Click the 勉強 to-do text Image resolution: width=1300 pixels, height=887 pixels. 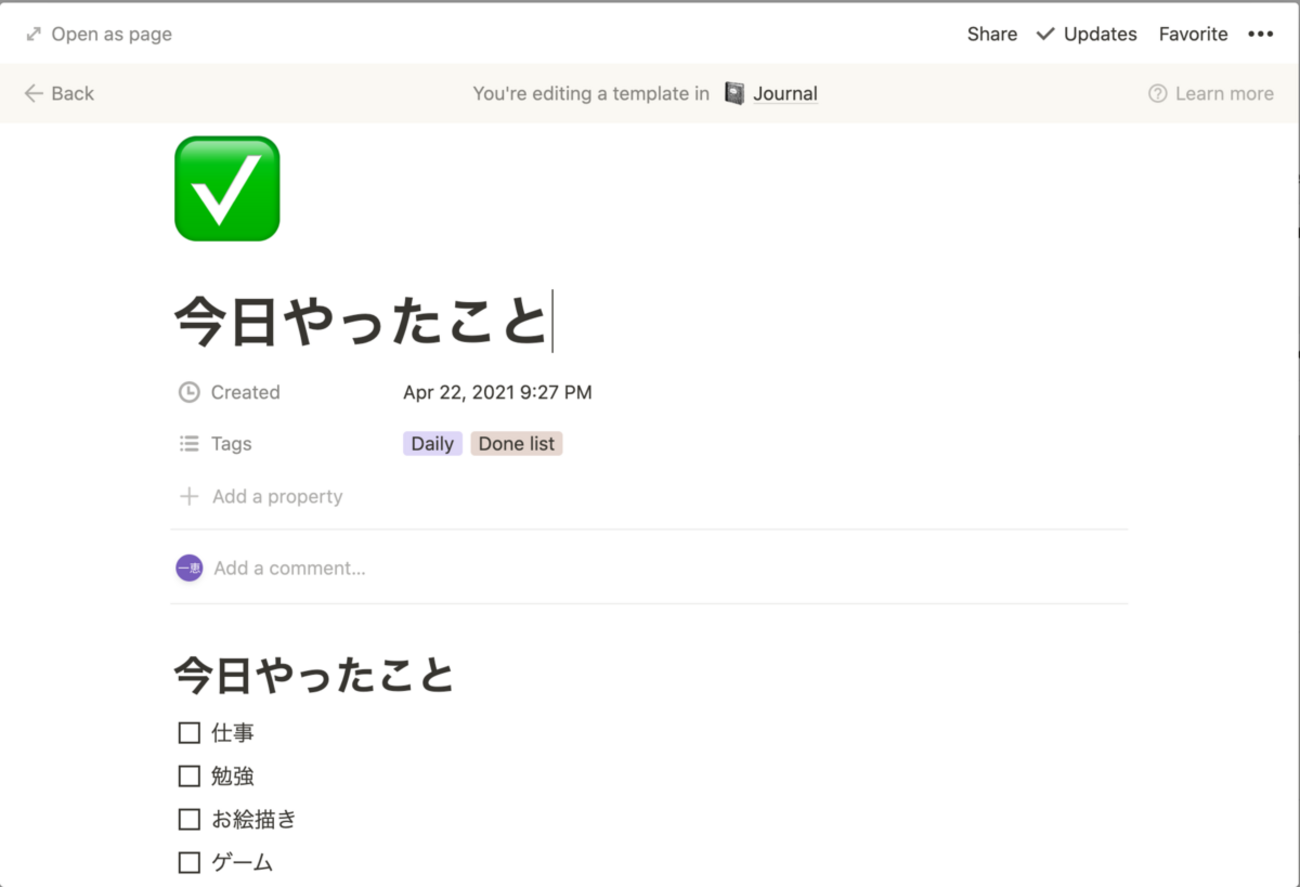click(x=233, y=776)
